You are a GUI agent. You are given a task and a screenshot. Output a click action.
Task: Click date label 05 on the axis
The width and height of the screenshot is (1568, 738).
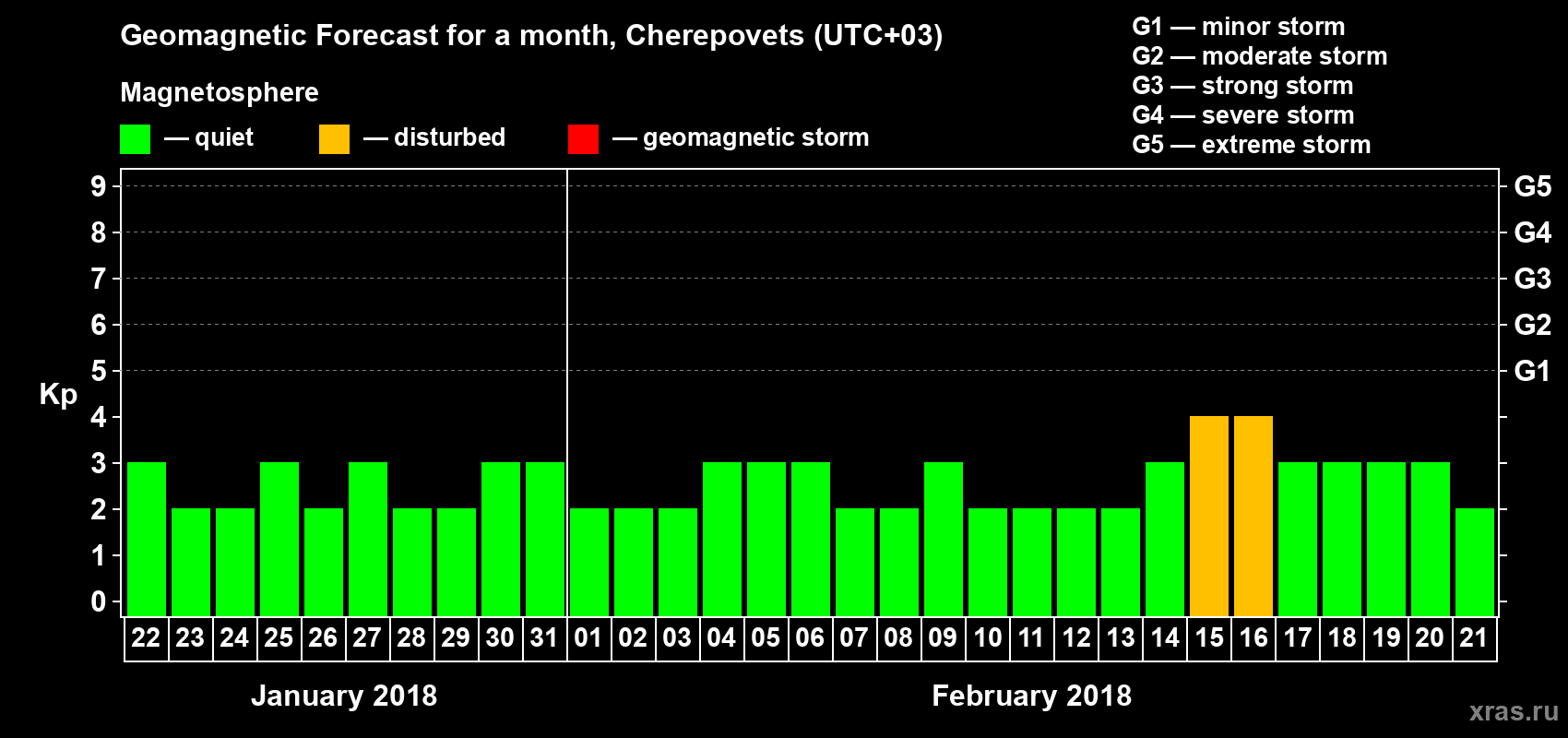coord(766,637)
